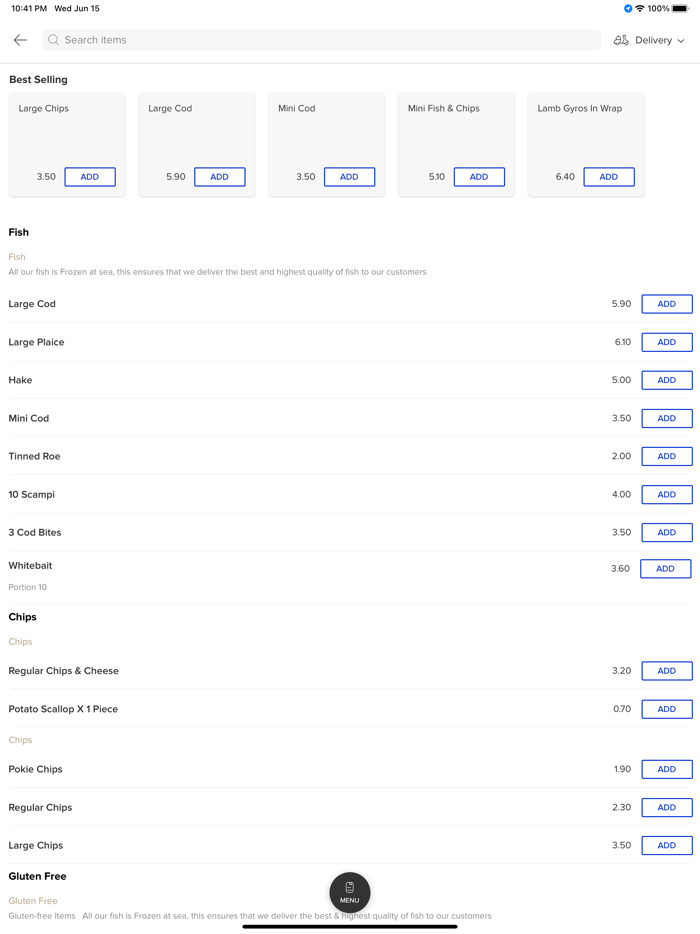Add Large Plaice to order

coord(667,342)
